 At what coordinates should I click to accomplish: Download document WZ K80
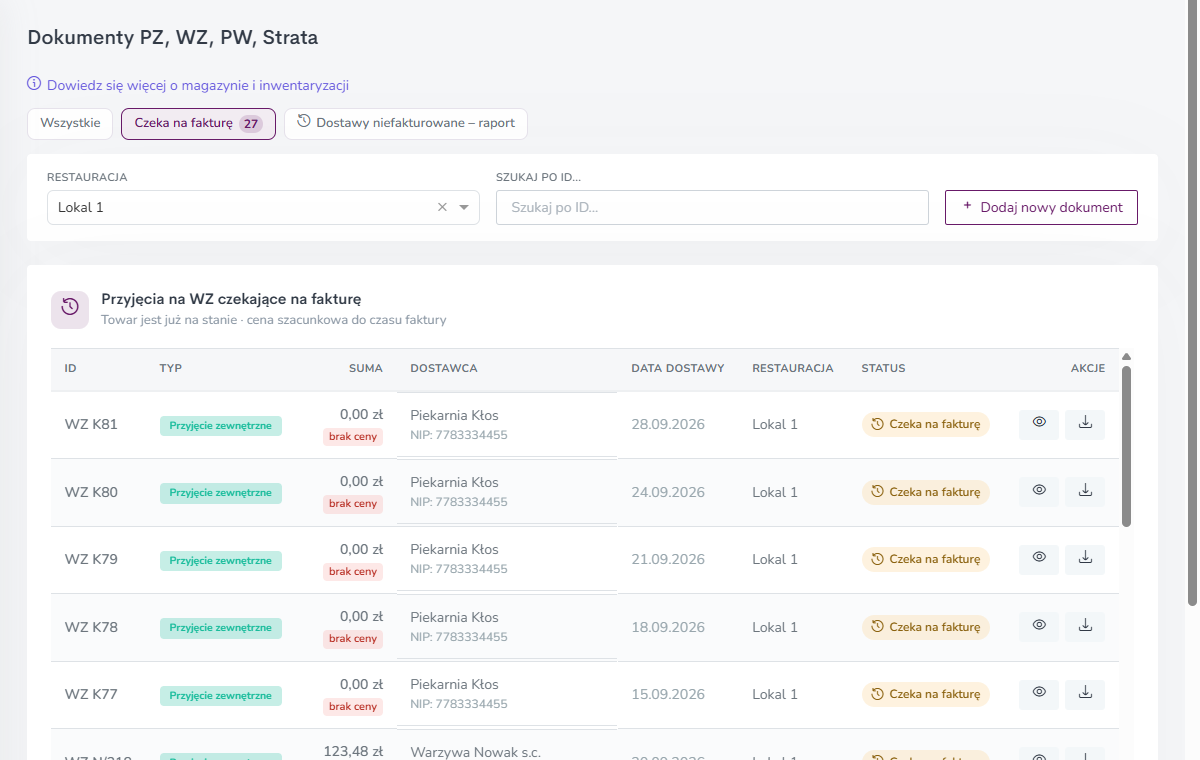pyautogui.click(x=1085, y=491)
